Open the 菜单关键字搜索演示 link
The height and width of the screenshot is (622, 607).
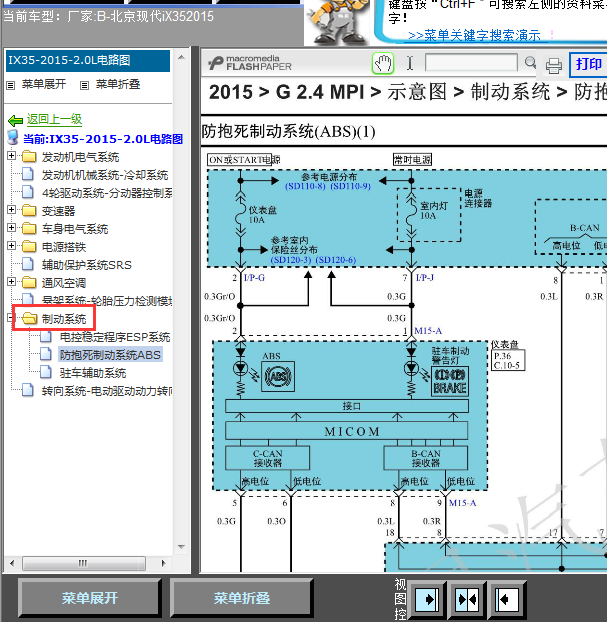[x=474, y=36]
